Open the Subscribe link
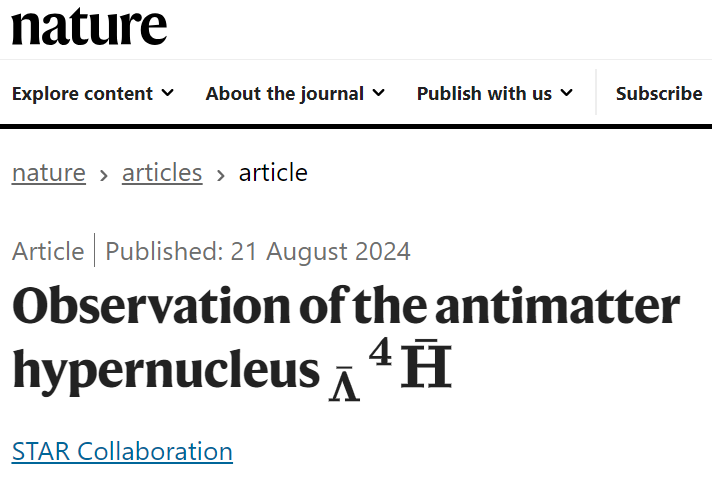712x481 pixels. pyautogui.click(x=659, y=94)
